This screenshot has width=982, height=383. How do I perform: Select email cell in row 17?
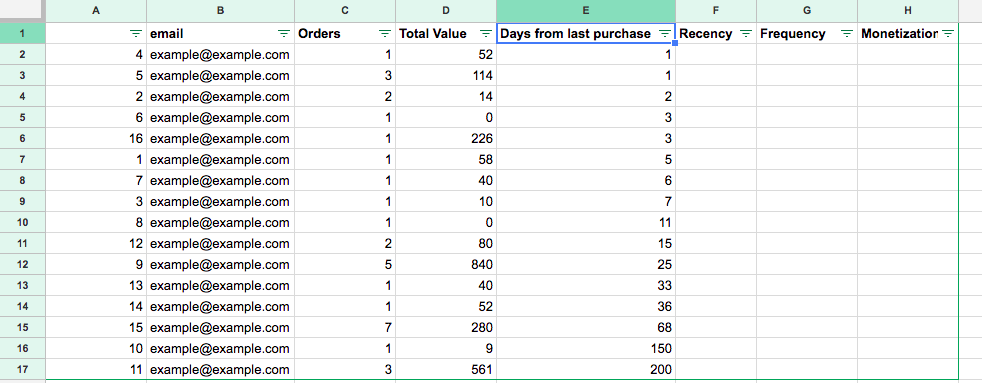(220, 369)
